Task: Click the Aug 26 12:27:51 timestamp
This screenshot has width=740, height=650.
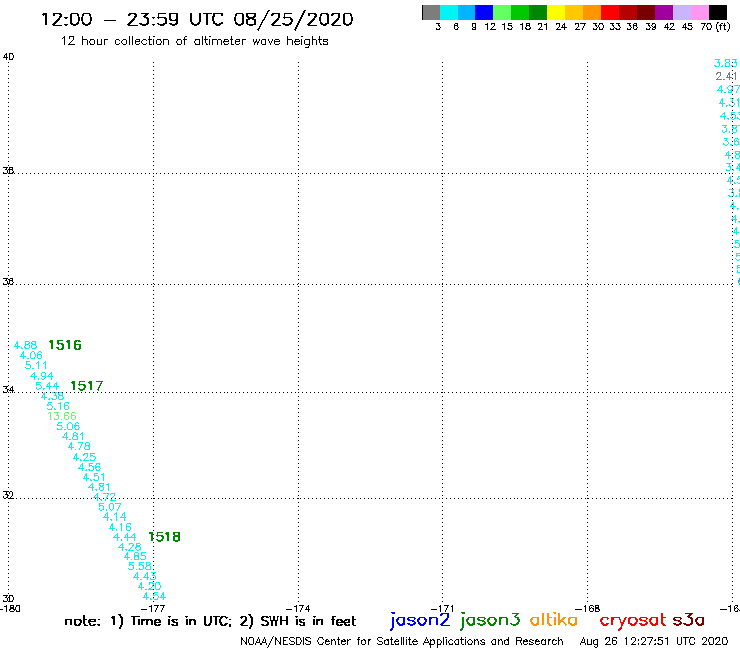Action: tap(654, 642)
